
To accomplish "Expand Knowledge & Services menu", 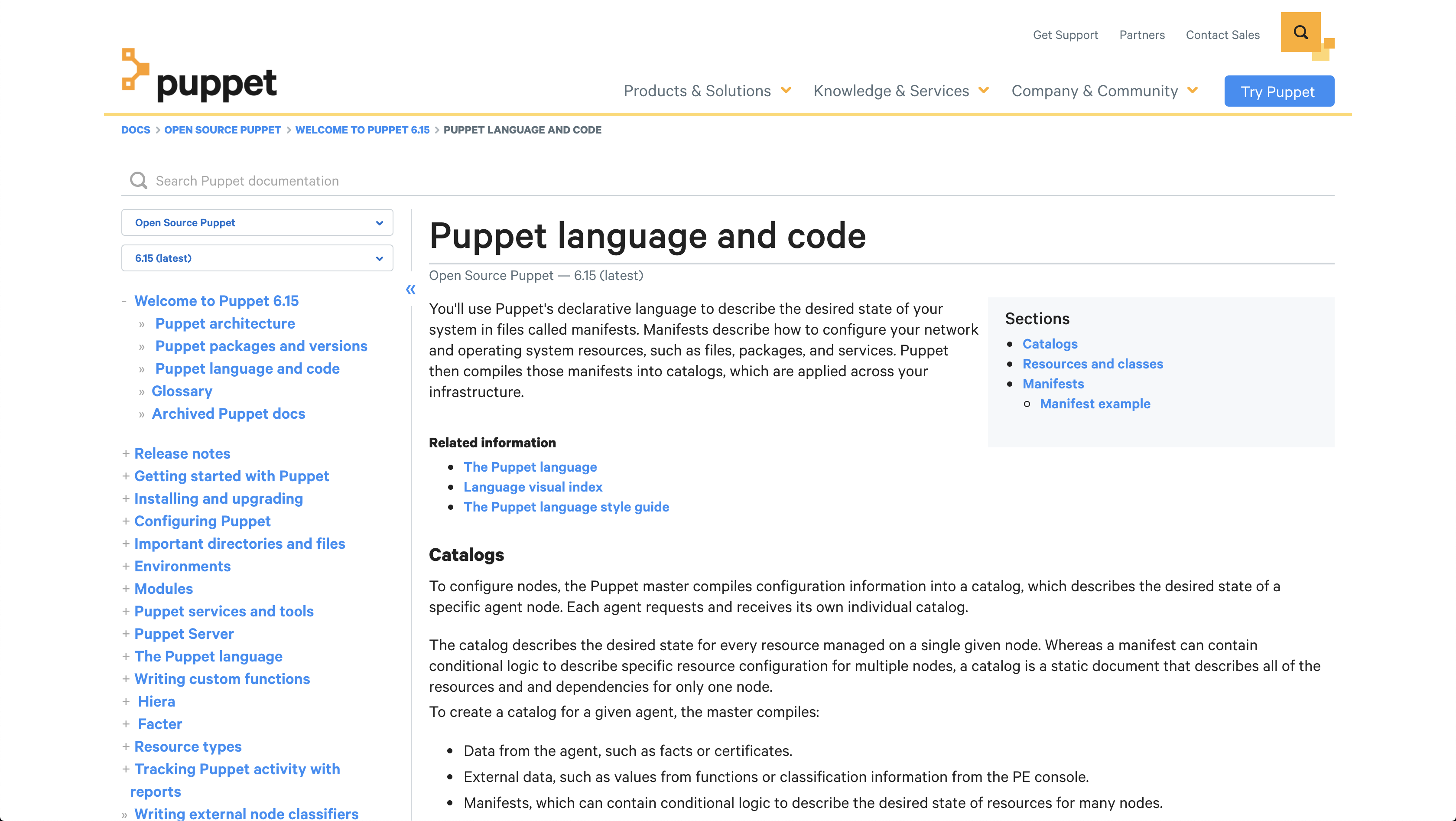I will coord(901,91).
